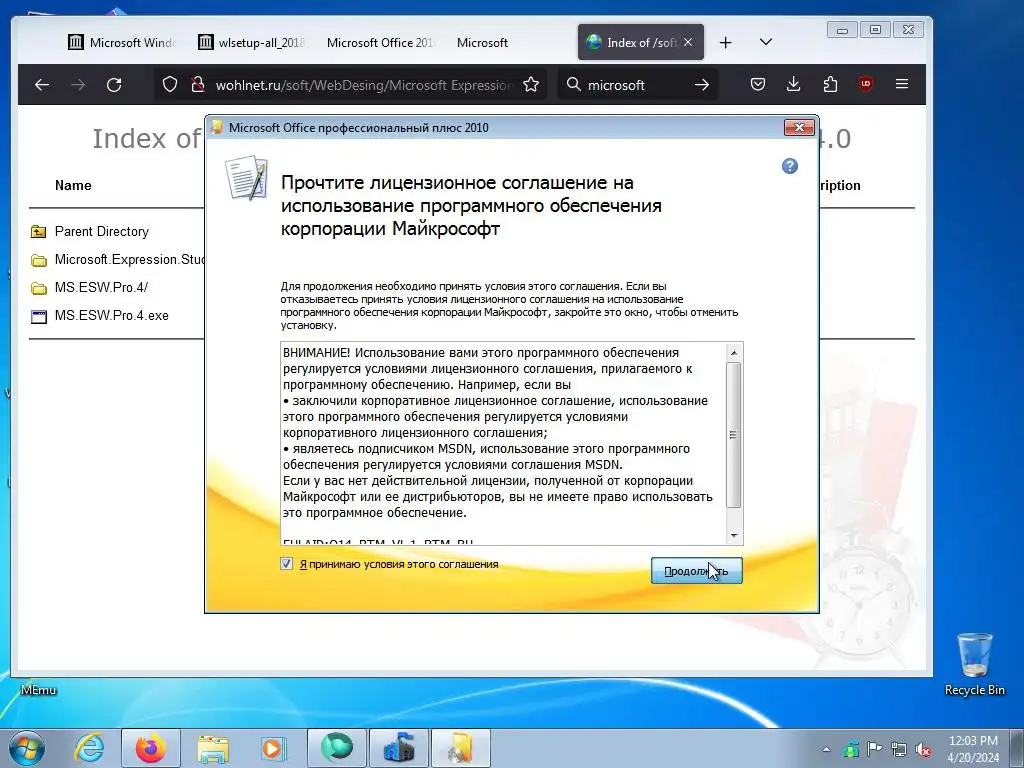
Task: Maximize the Firefox window
Action: coord(875,29)
